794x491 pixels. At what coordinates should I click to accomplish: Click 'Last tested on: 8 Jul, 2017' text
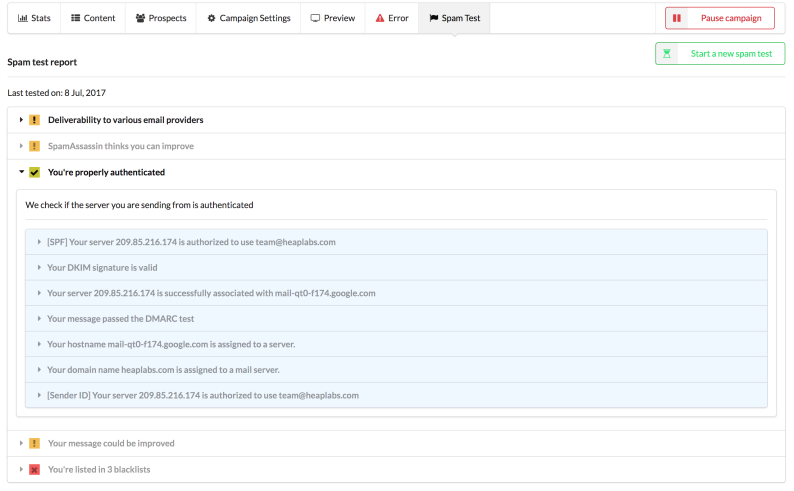click(56, 93)
